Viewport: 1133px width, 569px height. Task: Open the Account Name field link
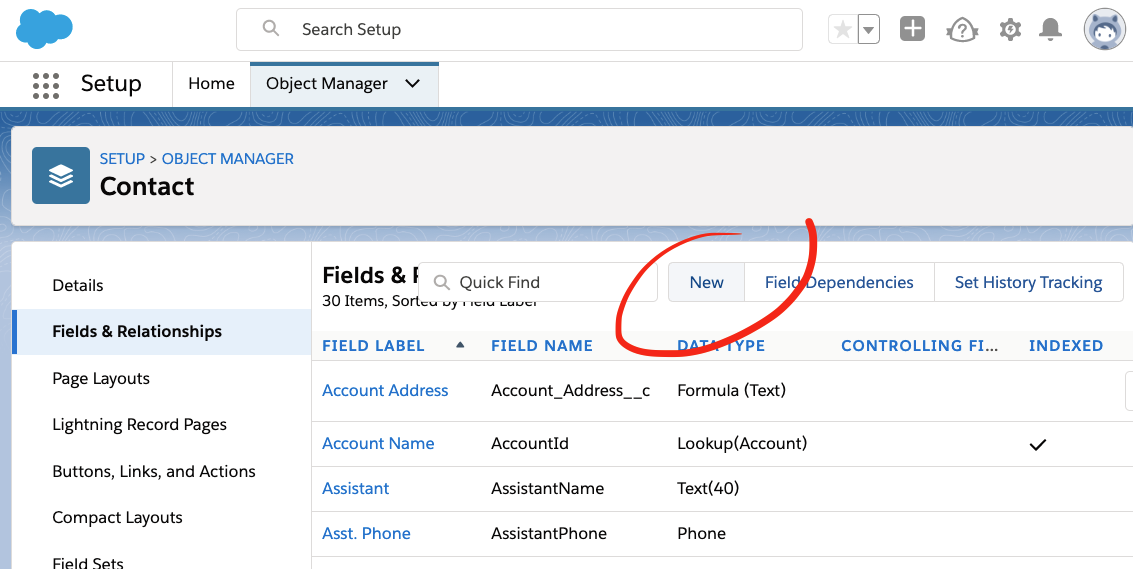pos(378,443)
